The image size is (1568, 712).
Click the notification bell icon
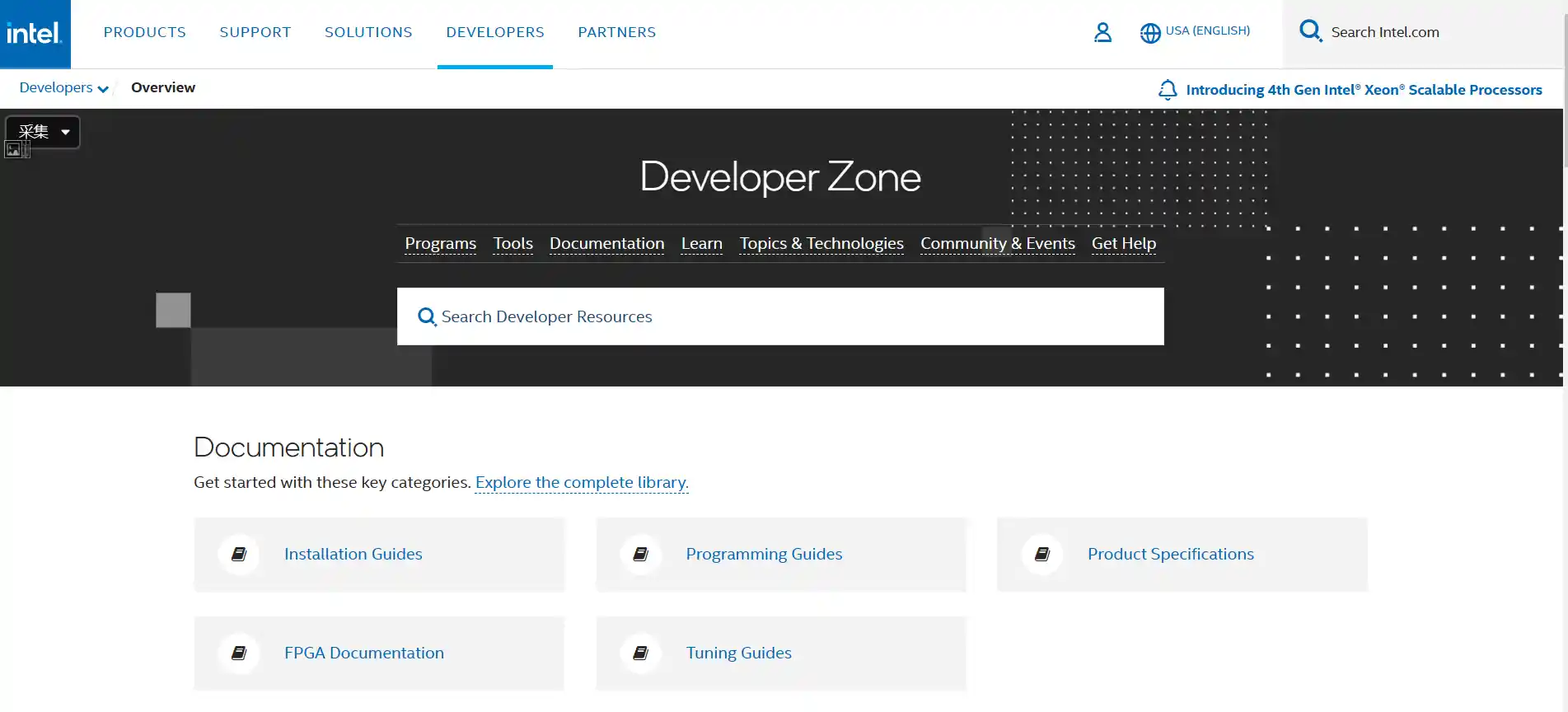[x=1168, y=89]
